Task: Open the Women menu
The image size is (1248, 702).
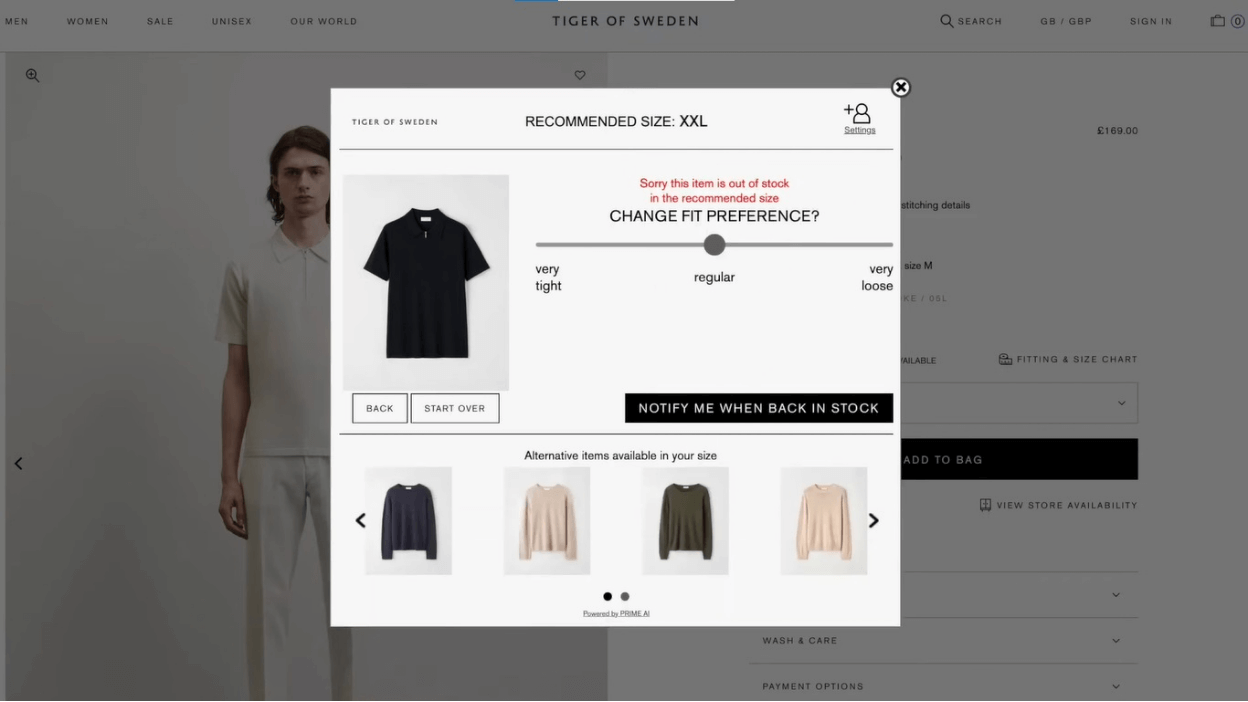Action: 87,21
